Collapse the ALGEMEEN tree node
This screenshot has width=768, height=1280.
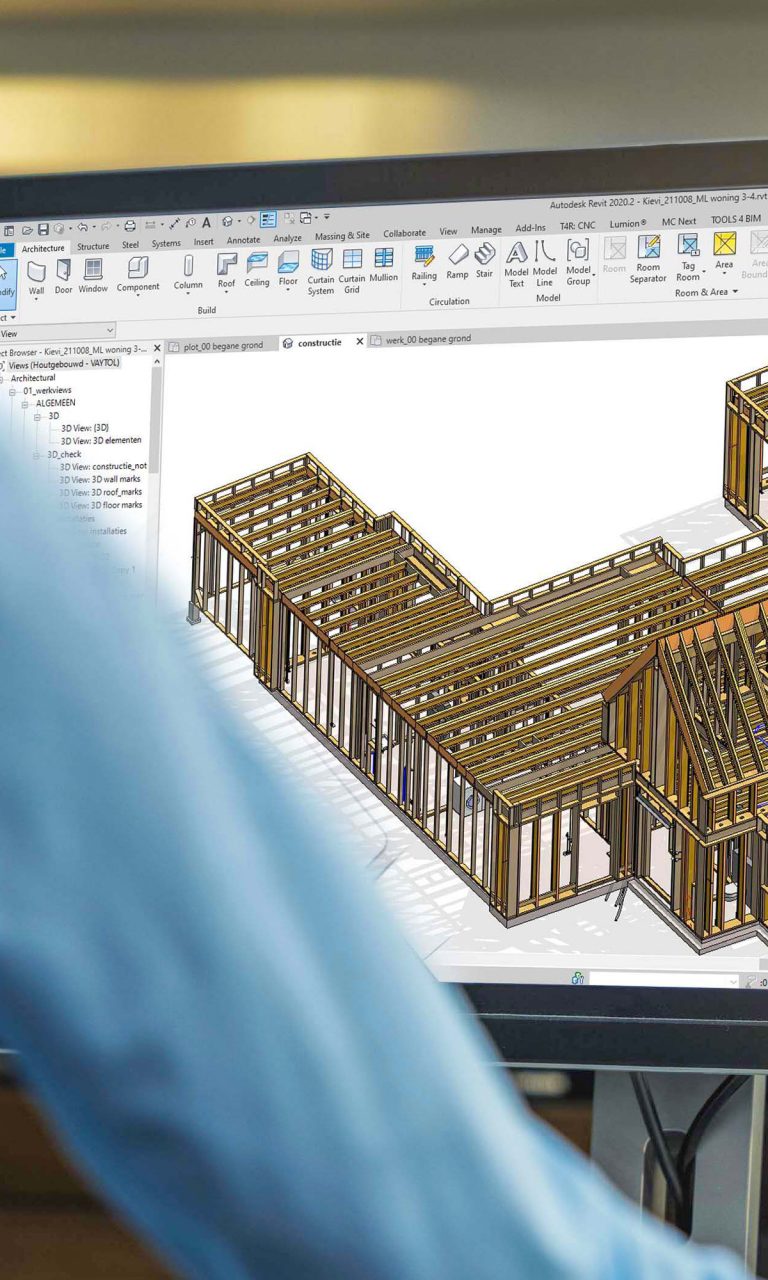click(x=26, y=403)
